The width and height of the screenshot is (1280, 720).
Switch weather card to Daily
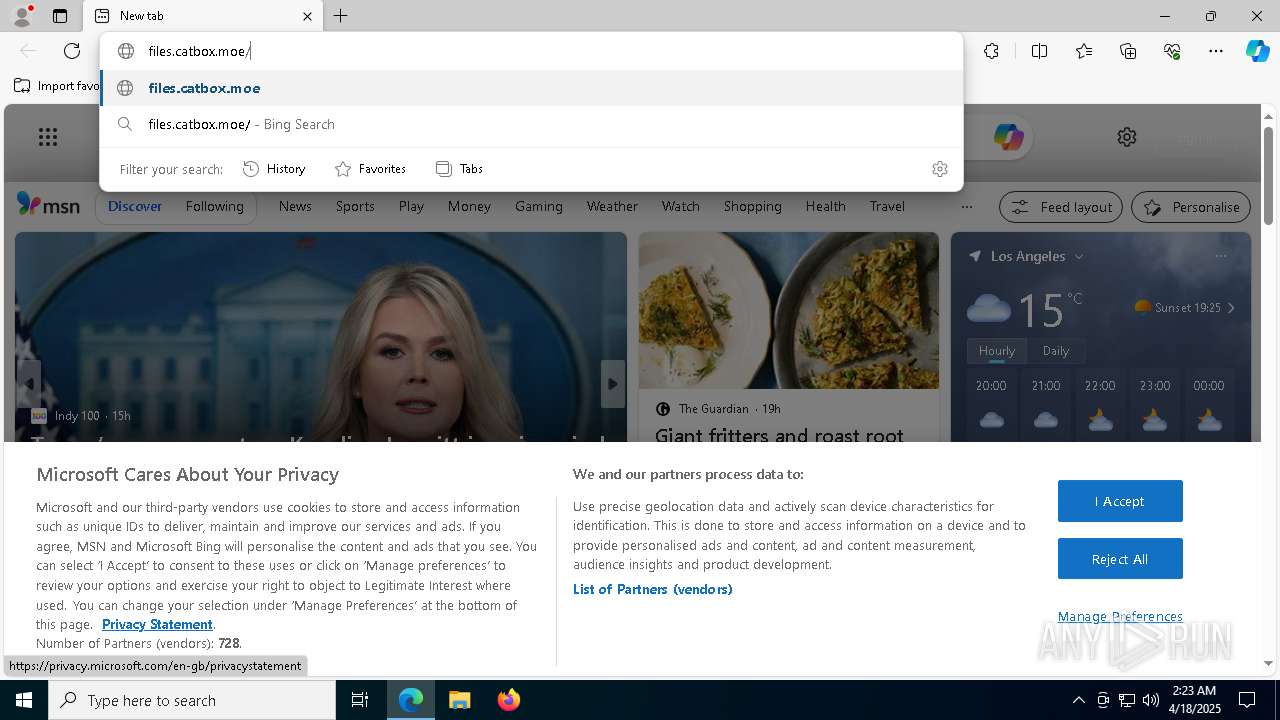[x=1056, y=351]
